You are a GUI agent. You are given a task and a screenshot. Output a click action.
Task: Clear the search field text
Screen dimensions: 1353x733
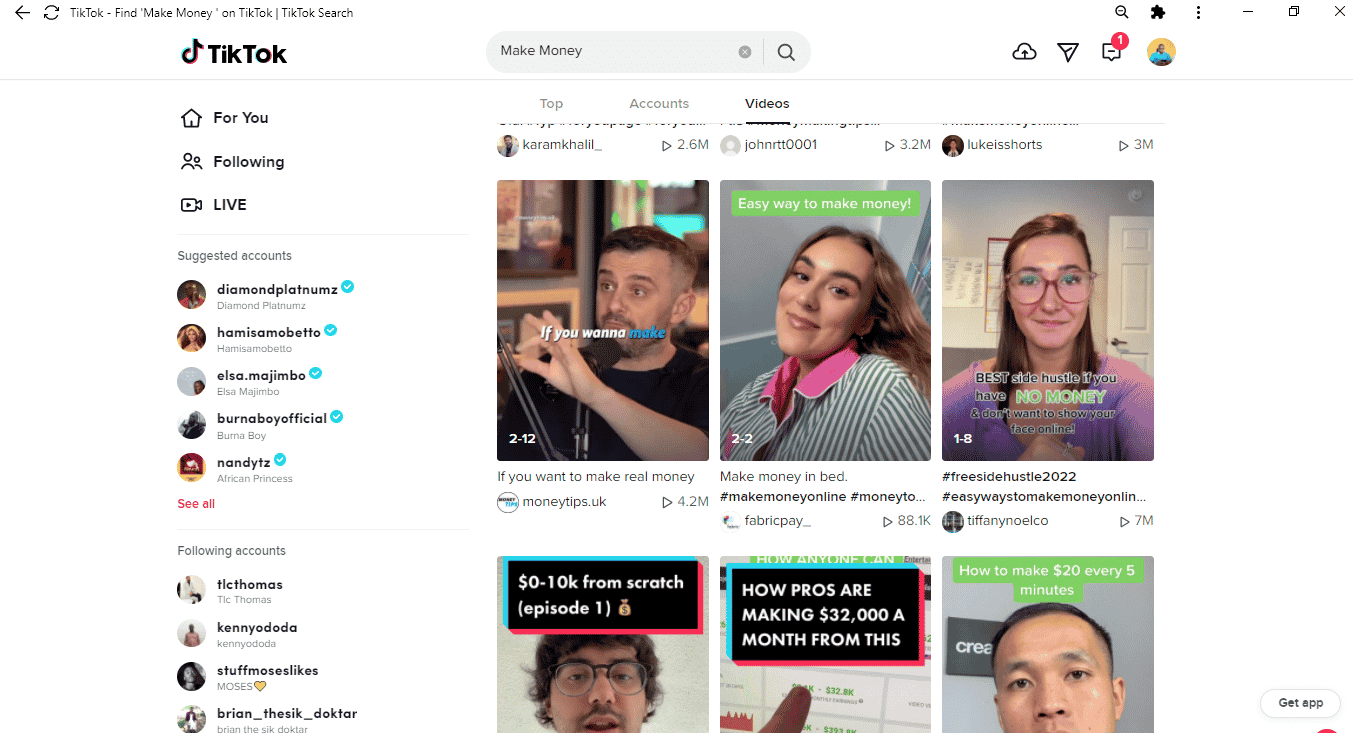point(744,52)
